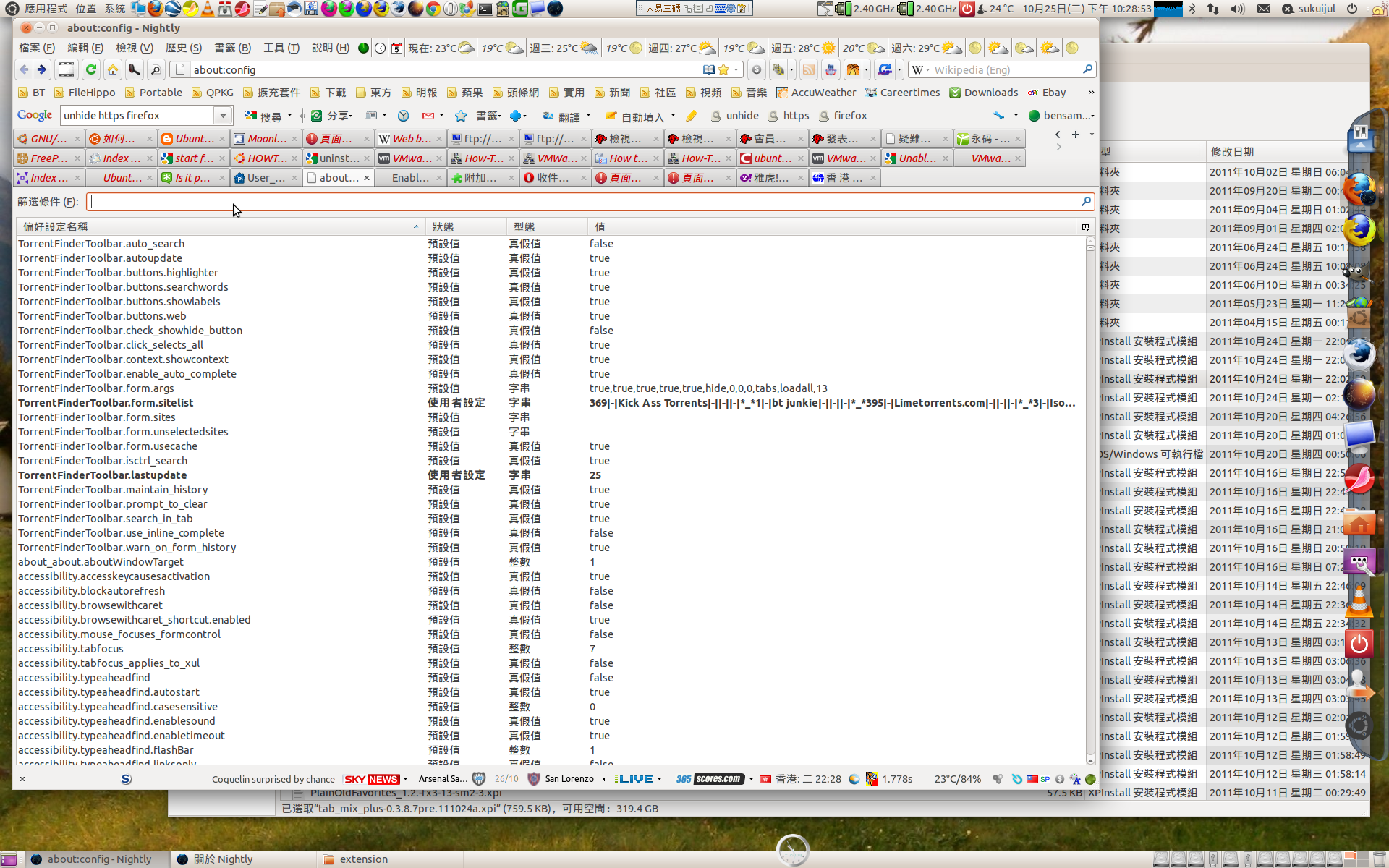Image resolution: width=1389 pixels, height=868 pixels.
Task: Expand the Google search box dropdown
Action: click(223, 116)
